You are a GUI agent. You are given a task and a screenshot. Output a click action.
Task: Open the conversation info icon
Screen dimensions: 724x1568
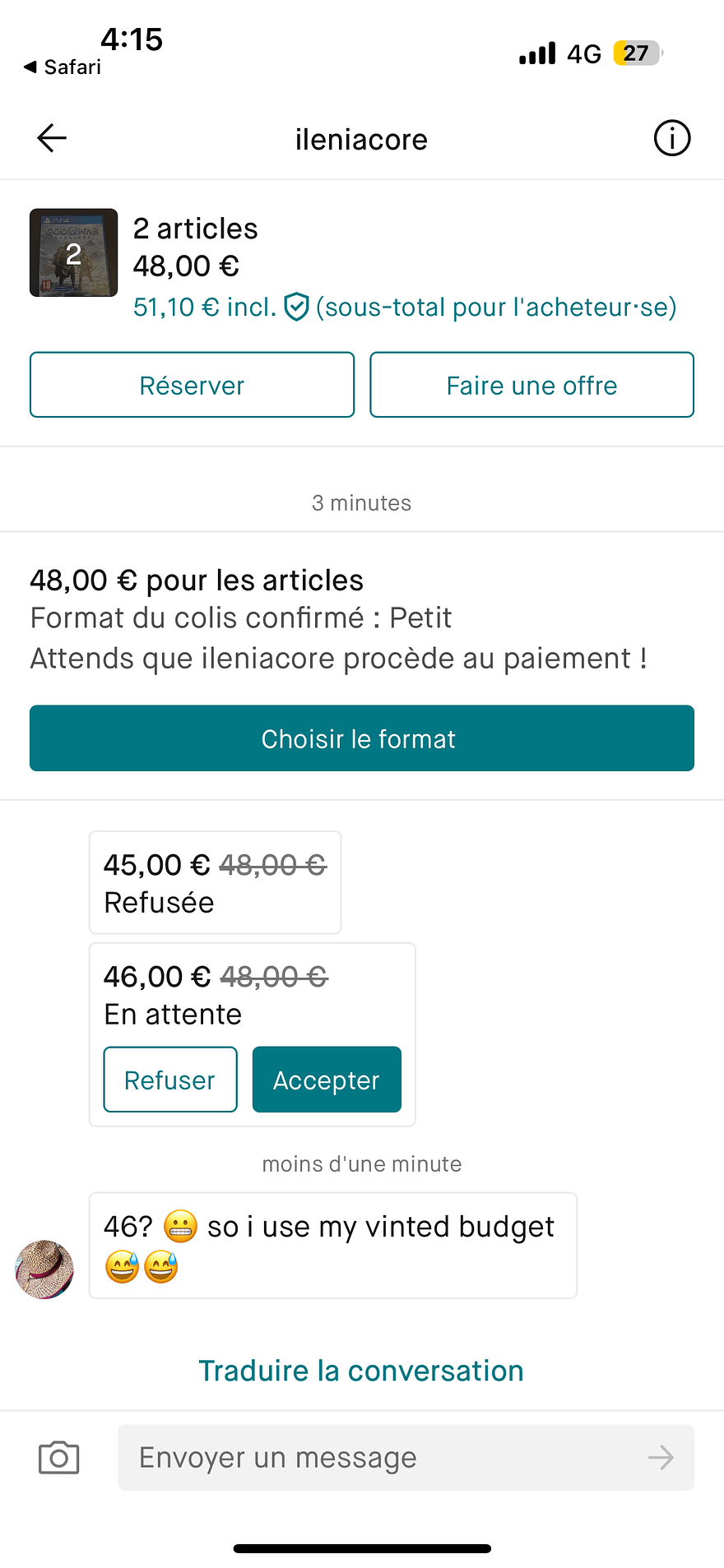[x=671, y=138]
